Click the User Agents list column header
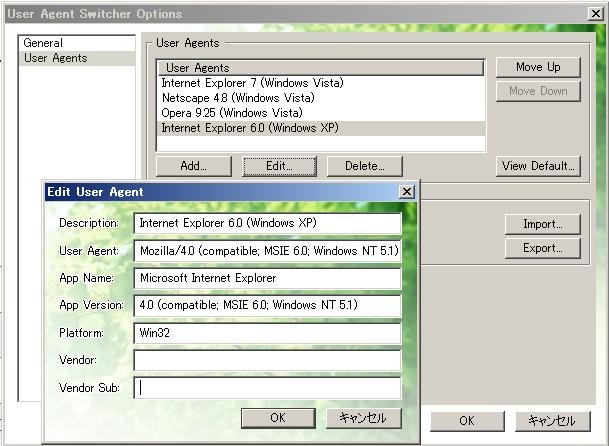This screenshot has height=446, width=609. 321,68
